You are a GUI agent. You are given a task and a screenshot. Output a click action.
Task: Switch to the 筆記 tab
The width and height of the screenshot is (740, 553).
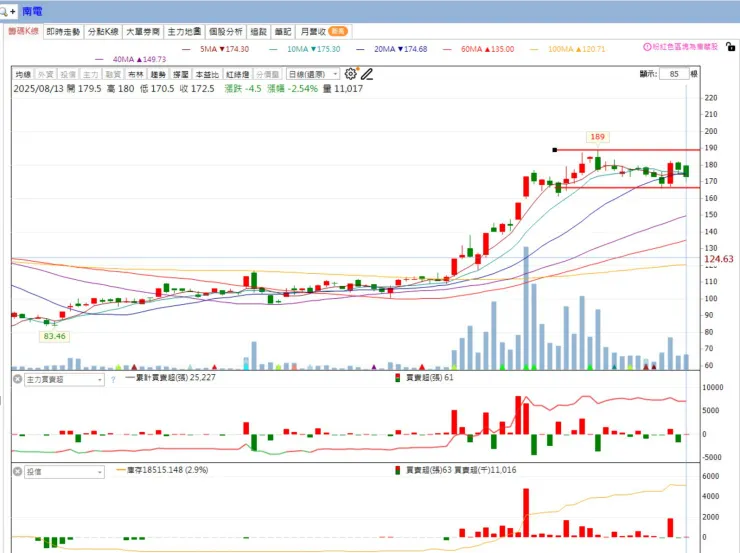click(283, 32)
